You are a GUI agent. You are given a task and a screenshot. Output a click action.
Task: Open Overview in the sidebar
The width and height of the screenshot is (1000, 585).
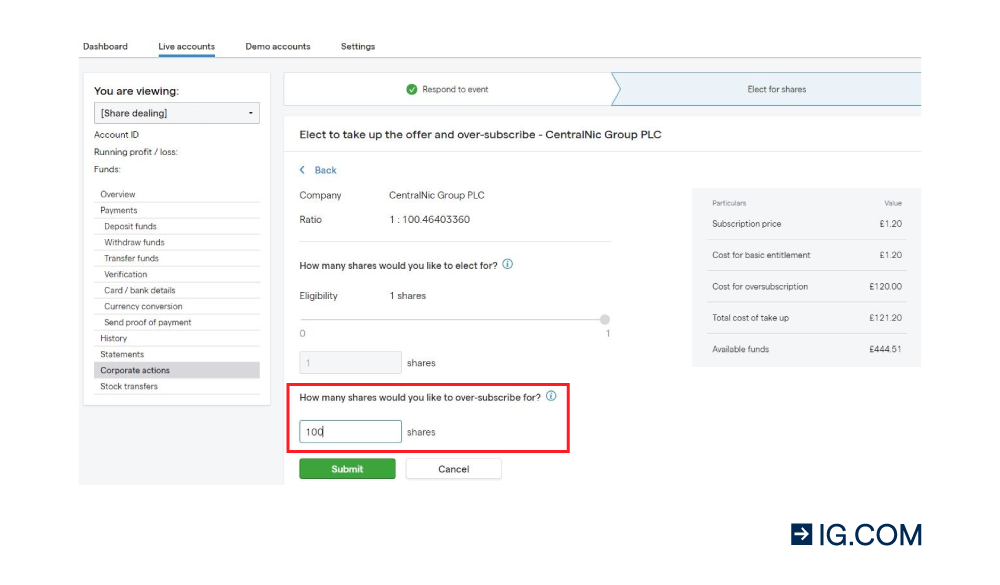177,194
